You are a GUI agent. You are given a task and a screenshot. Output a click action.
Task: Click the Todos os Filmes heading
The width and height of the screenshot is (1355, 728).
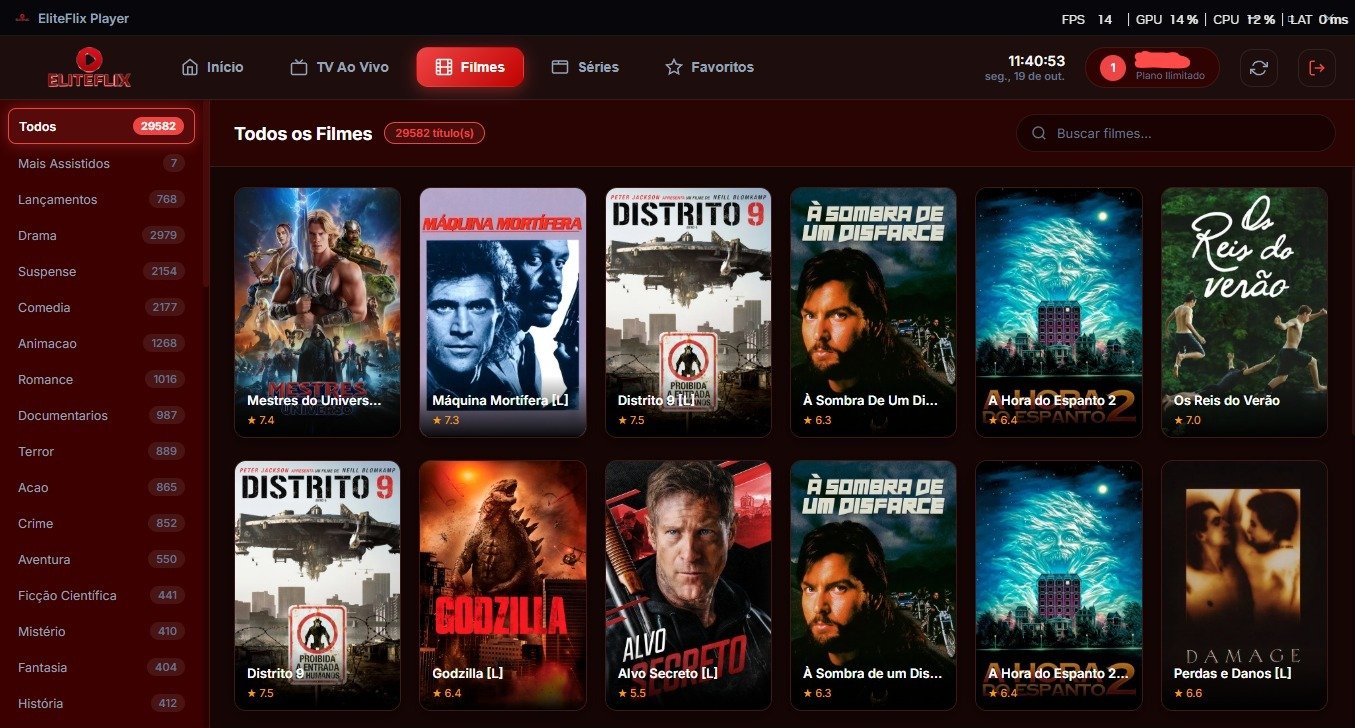point(303,133)
